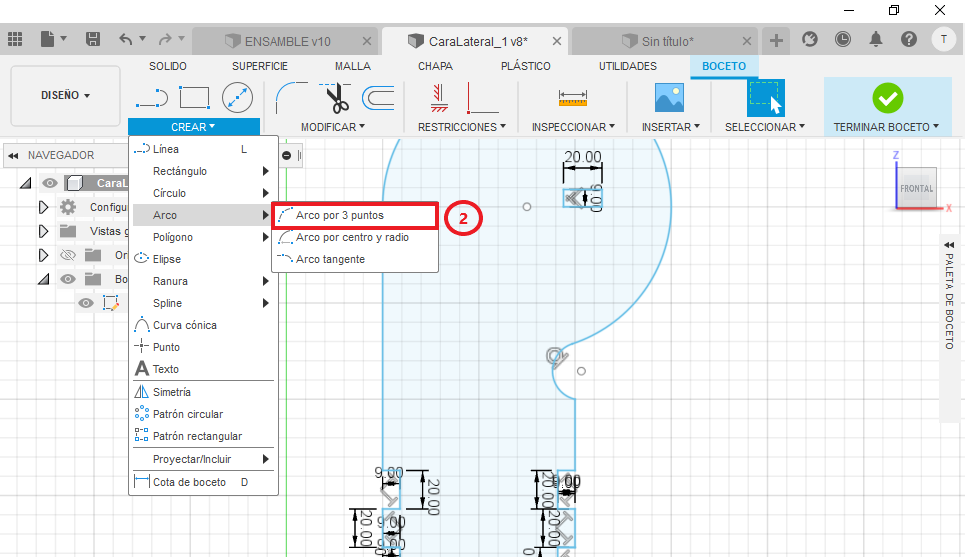Select the Trim scissors tool
Screen dimensions: 965x557
[336, 98]
